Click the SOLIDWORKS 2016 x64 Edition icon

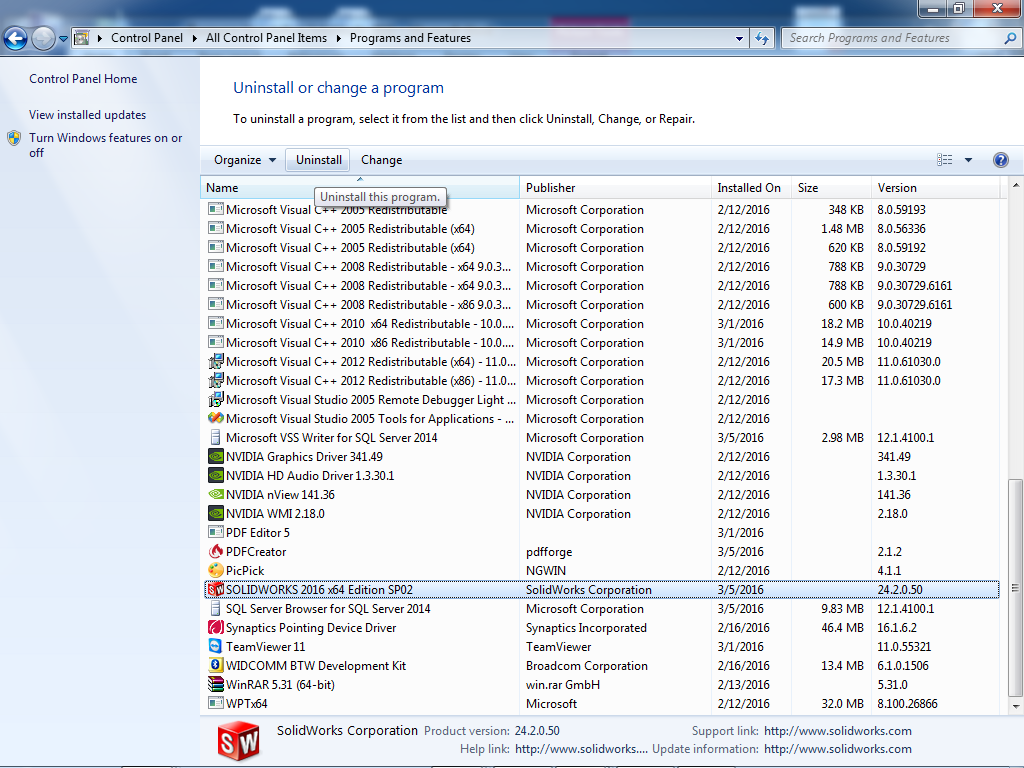pyautogui.click(x=216, y=590)
